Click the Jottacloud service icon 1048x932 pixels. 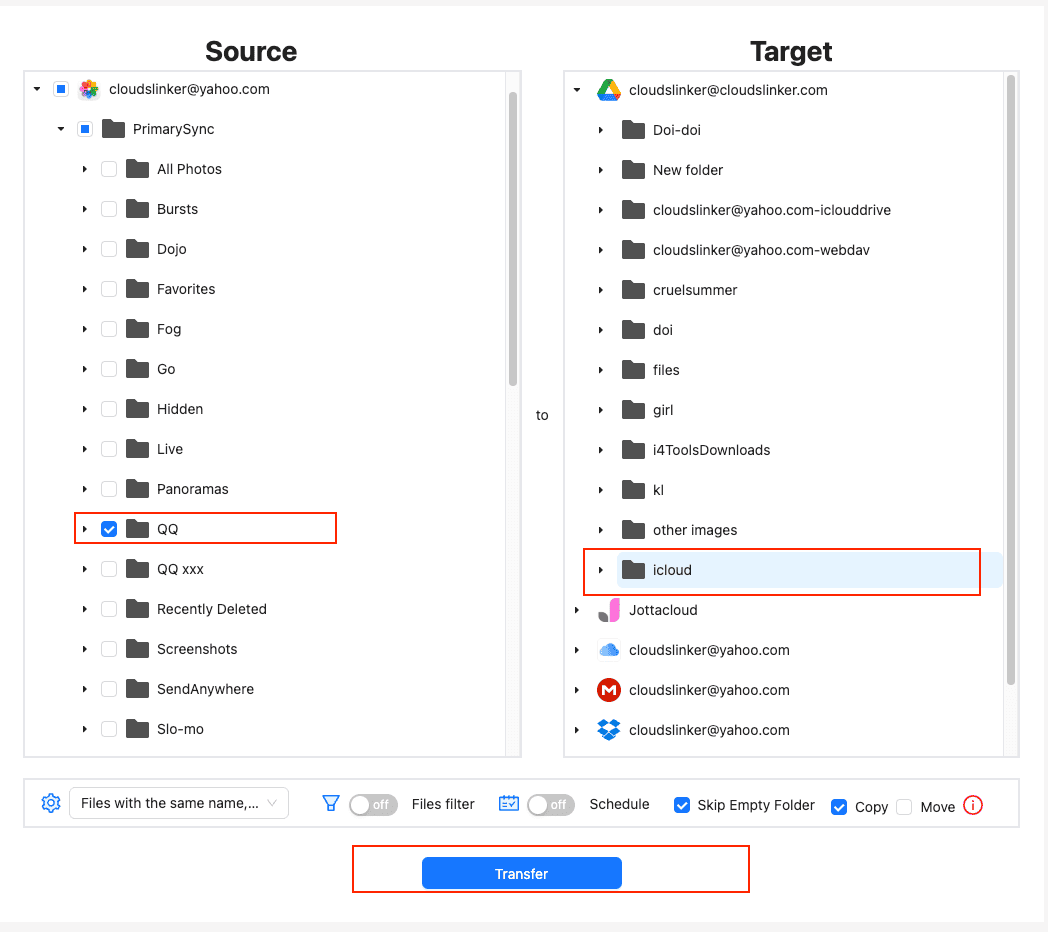[609, 610]
